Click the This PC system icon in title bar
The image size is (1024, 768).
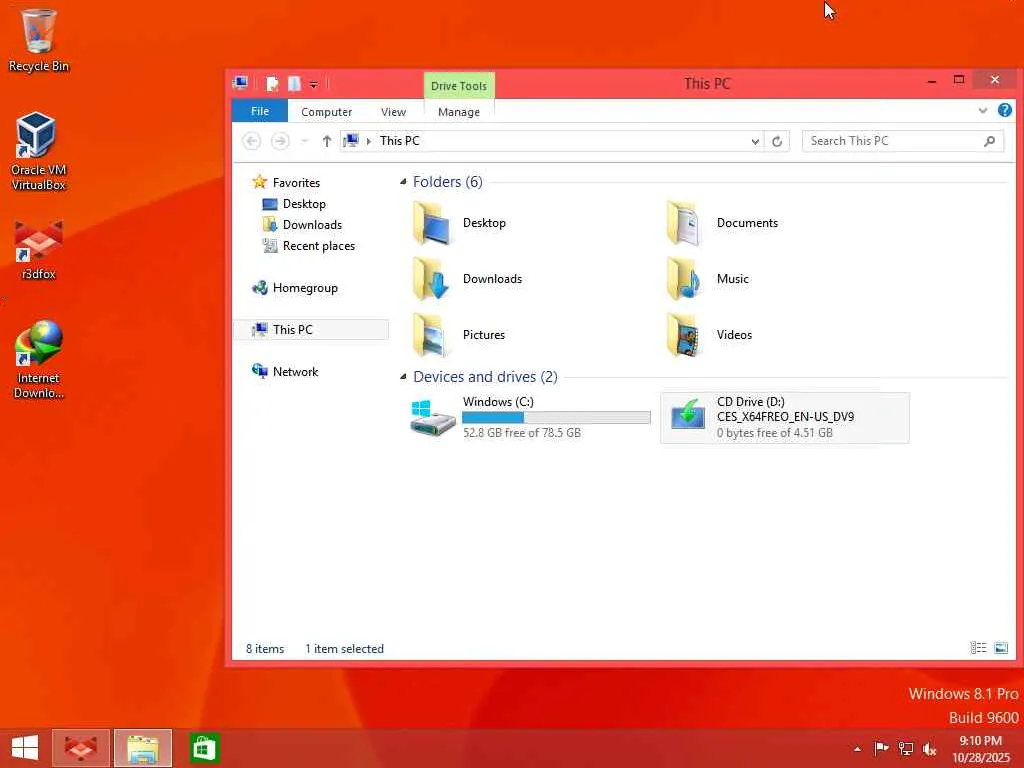pyautogui.click(x=240, y=83)
